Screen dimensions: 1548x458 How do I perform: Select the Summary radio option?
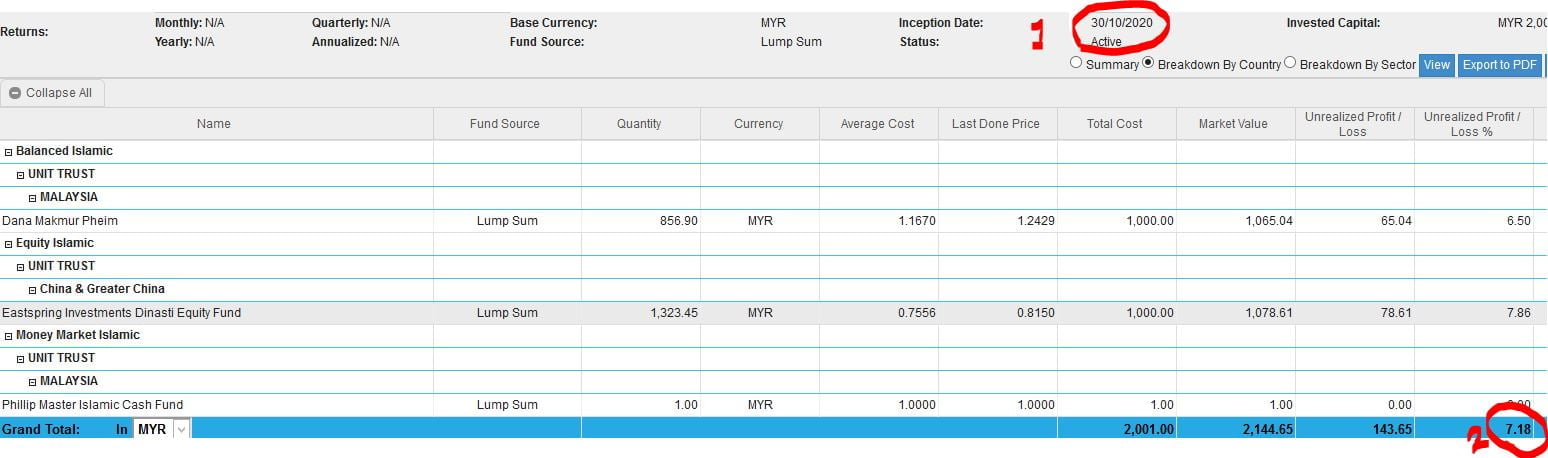(1076, 63)
